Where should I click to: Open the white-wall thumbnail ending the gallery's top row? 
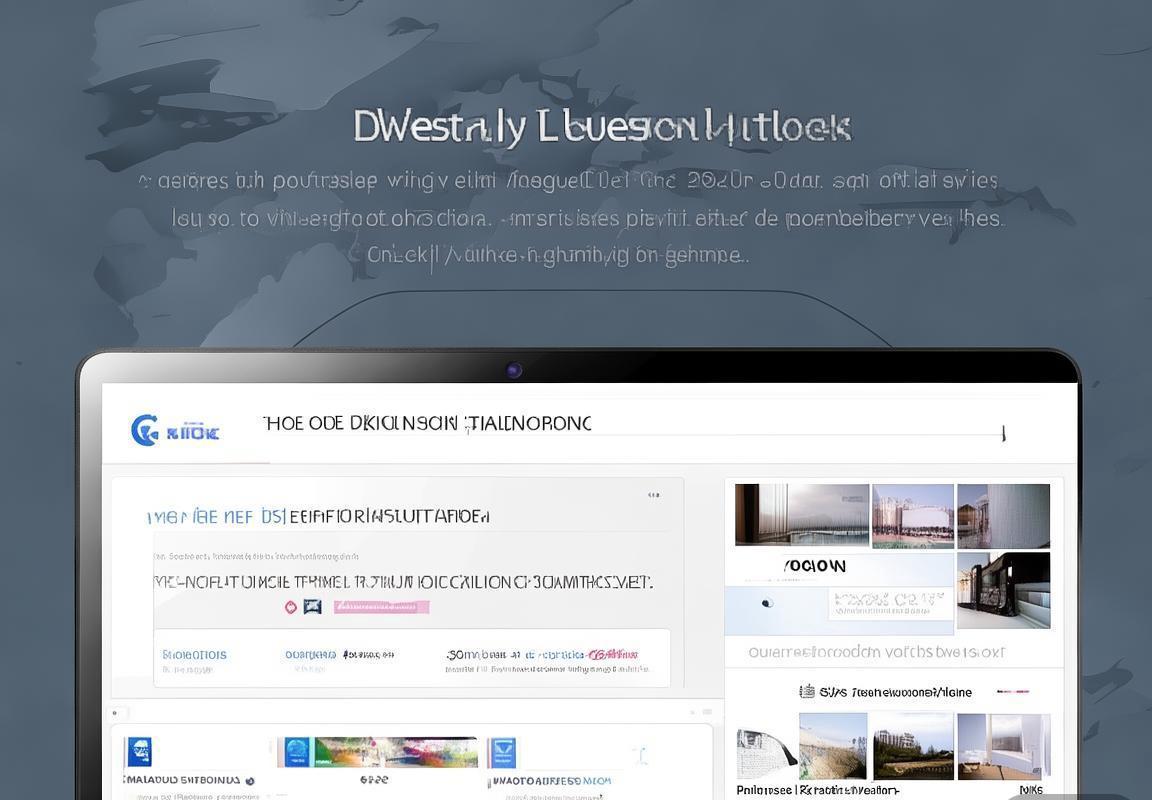tap(1004, 516)
